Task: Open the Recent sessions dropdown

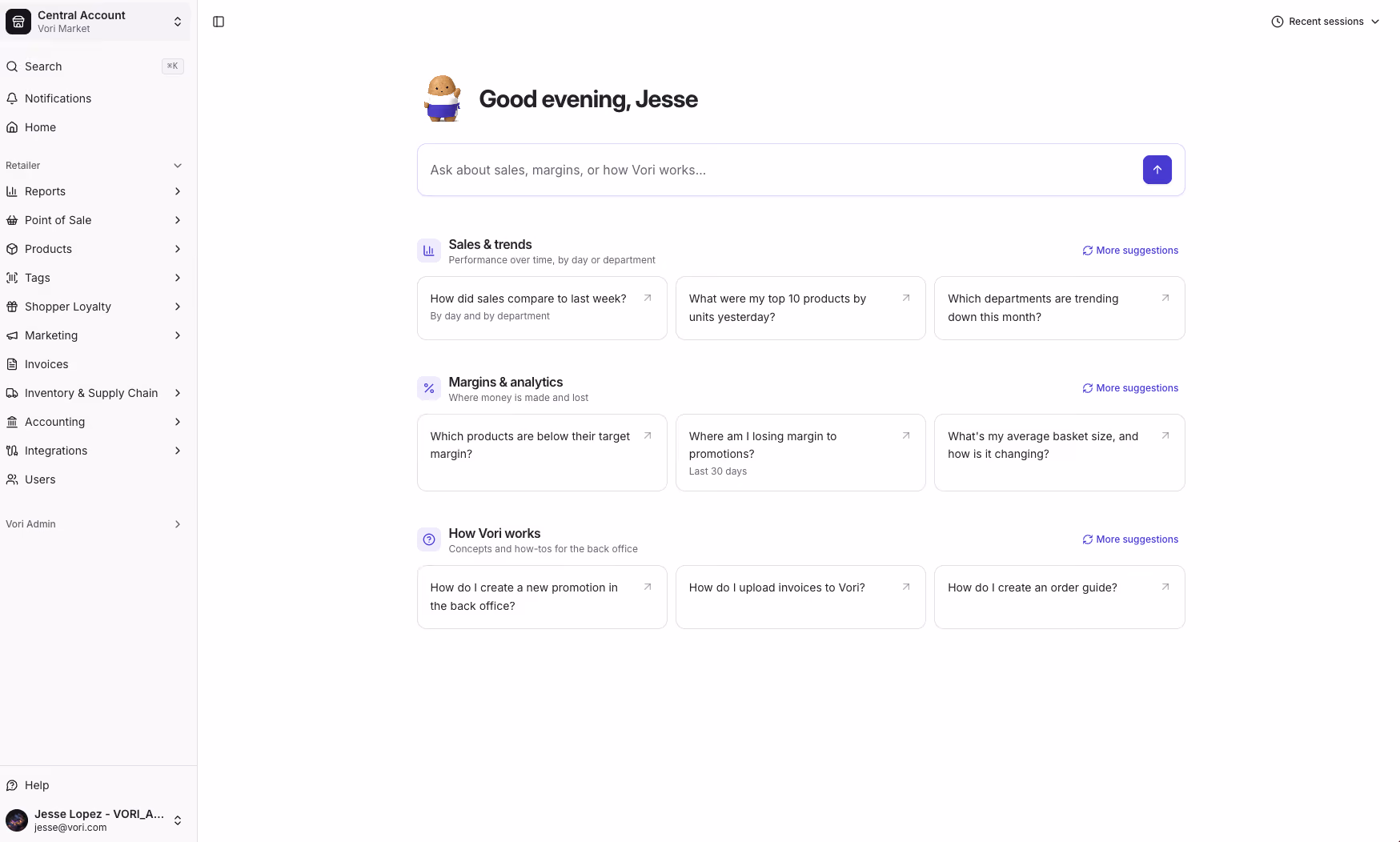Action: point(1326,22)
